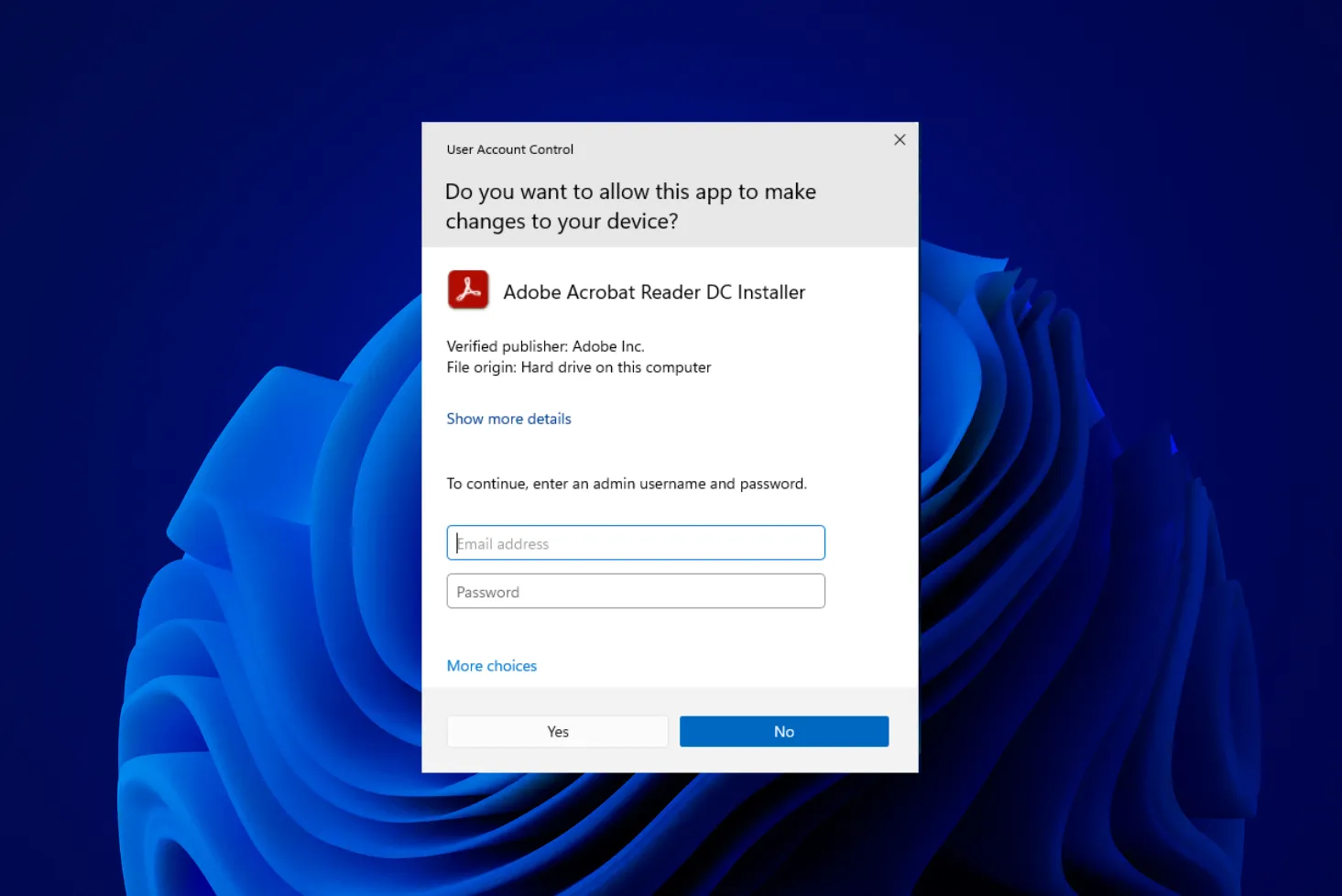
Task: Open the Show more details link
Action: point(508,419)
